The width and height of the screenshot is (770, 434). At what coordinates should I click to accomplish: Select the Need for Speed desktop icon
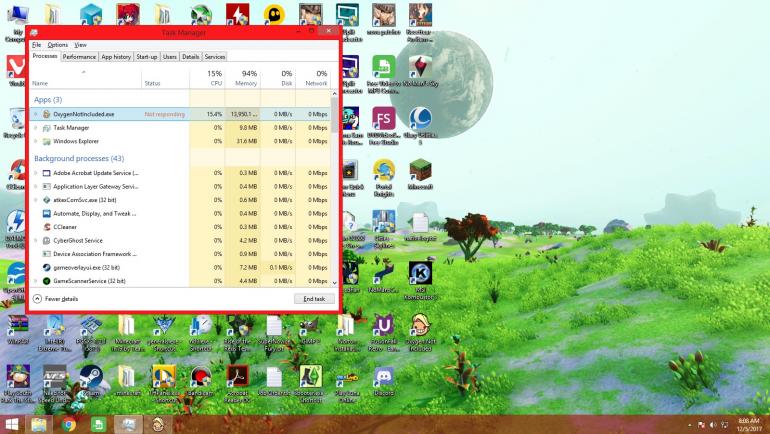pos(54,384)
